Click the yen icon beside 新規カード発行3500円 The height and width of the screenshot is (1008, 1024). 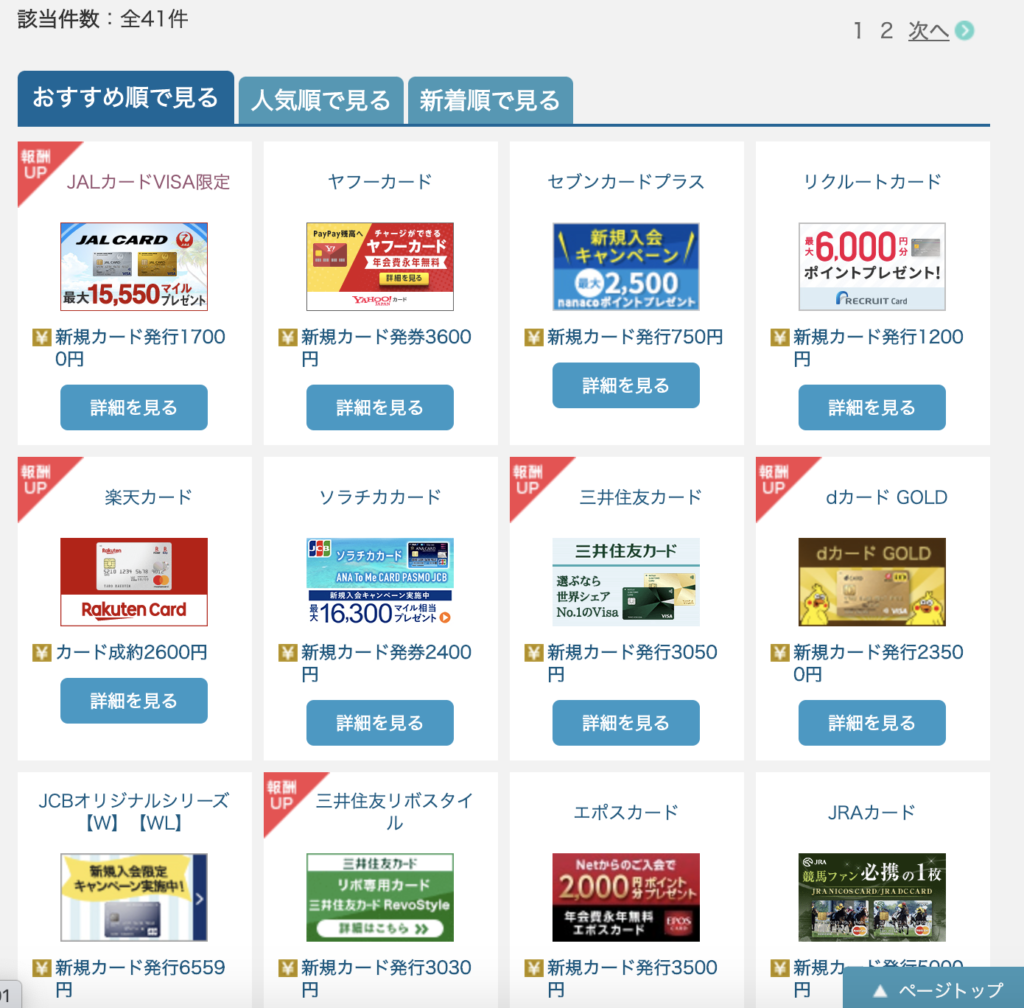(x=534, y=968)
